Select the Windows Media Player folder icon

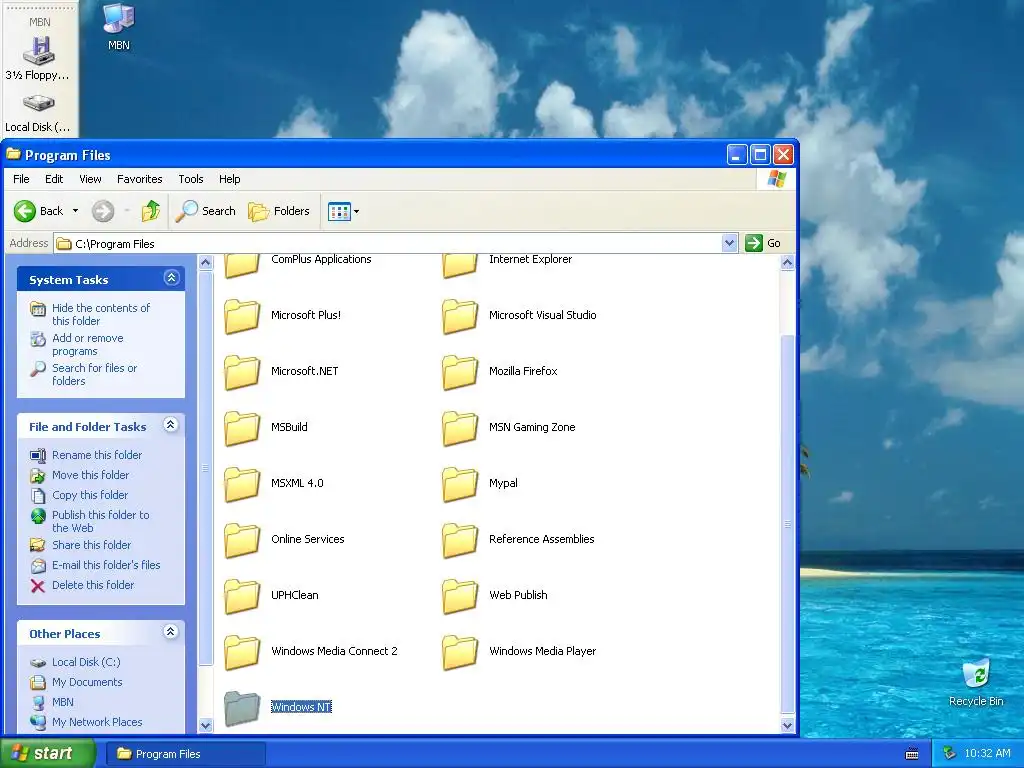click(460, 653)
